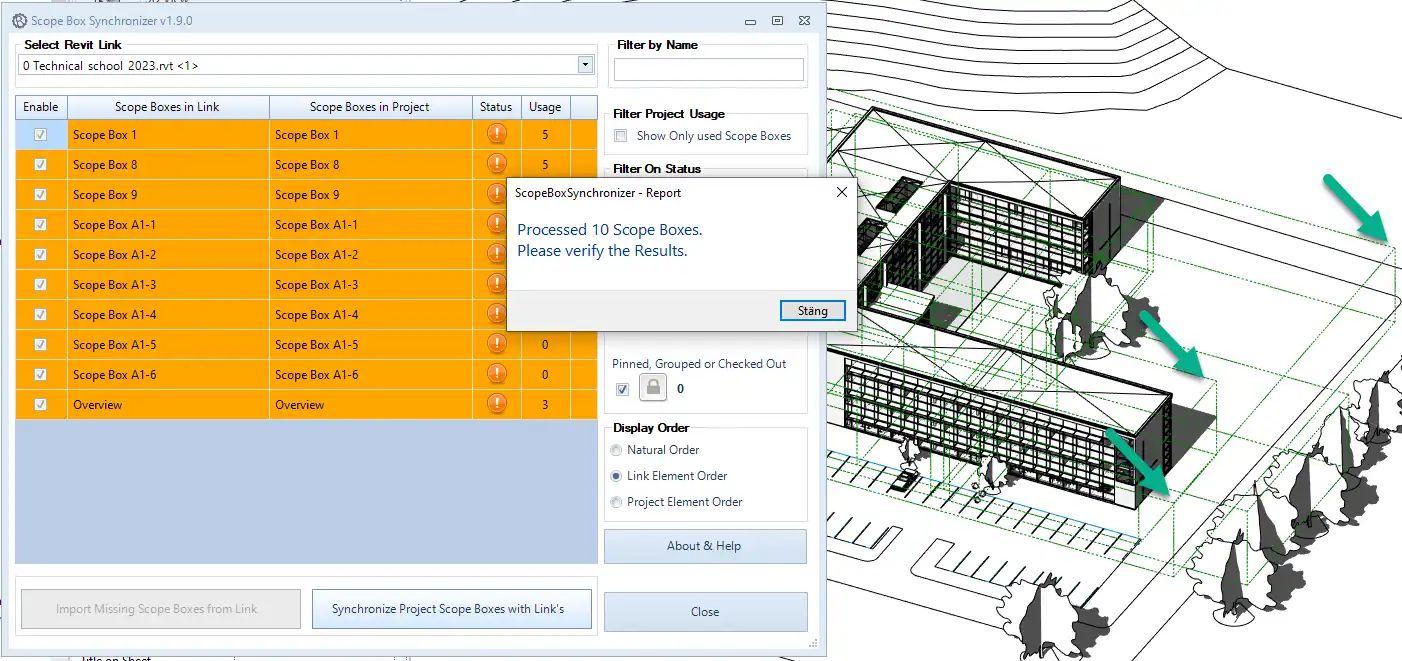Select 'Scope Box A1-4' in Link column
The image size is (1402, 661).
[x=114, y=315]
